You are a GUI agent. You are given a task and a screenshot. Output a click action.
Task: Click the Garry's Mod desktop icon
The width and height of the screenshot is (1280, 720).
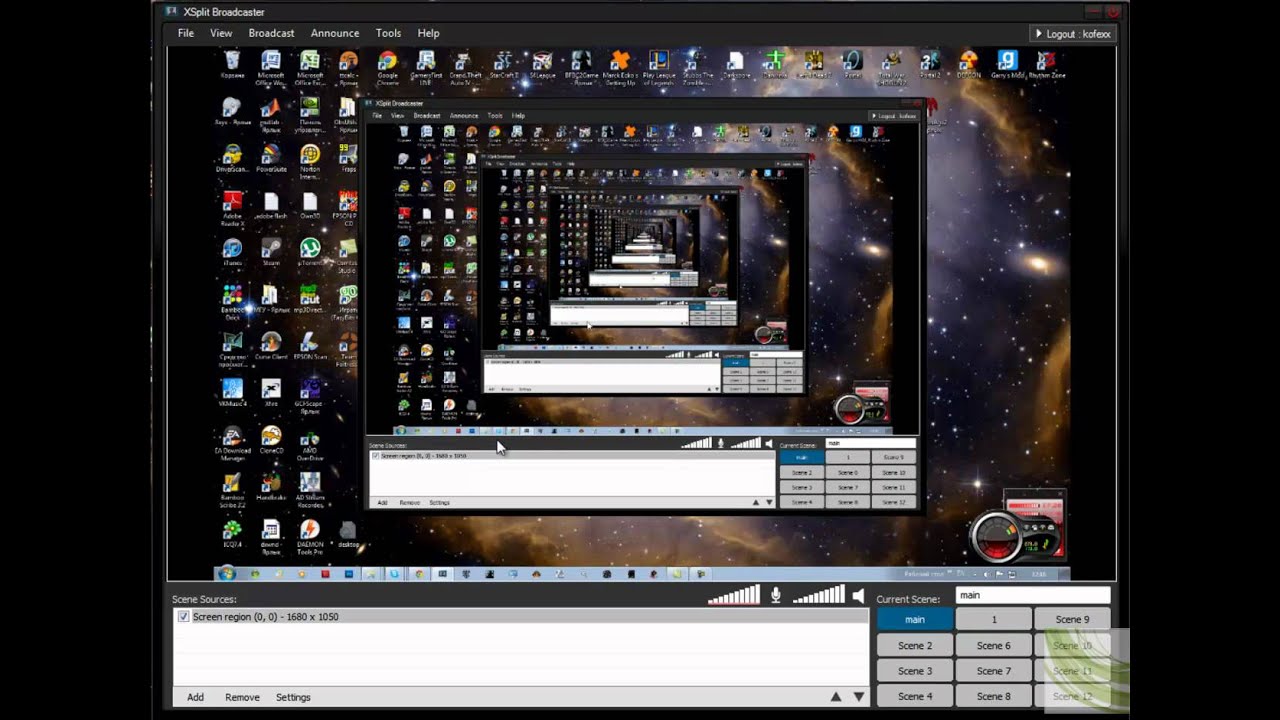pyautogui.click(x=1007, y=65)
